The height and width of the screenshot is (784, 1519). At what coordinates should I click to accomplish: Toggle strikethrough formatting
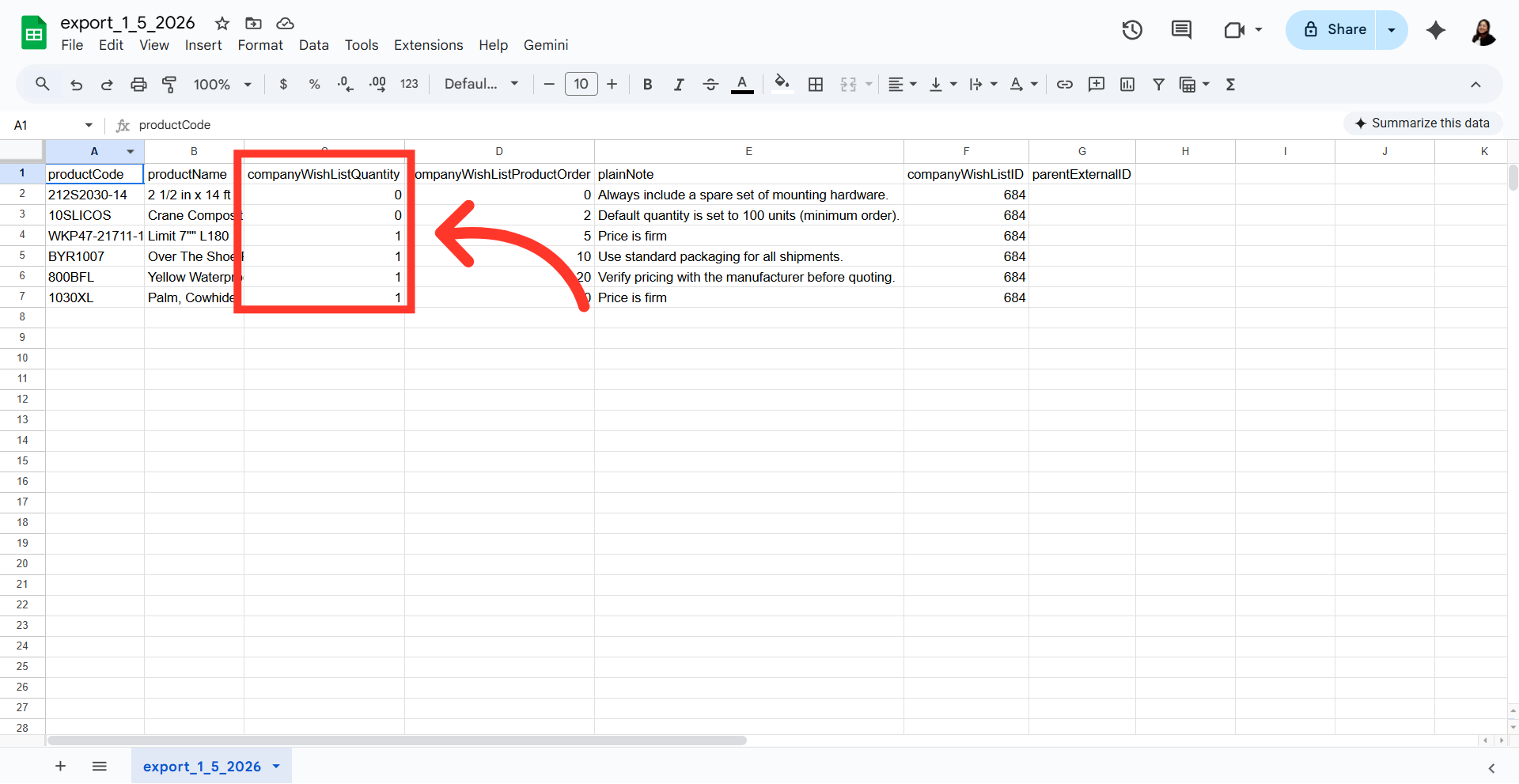(x=710, y=85)
